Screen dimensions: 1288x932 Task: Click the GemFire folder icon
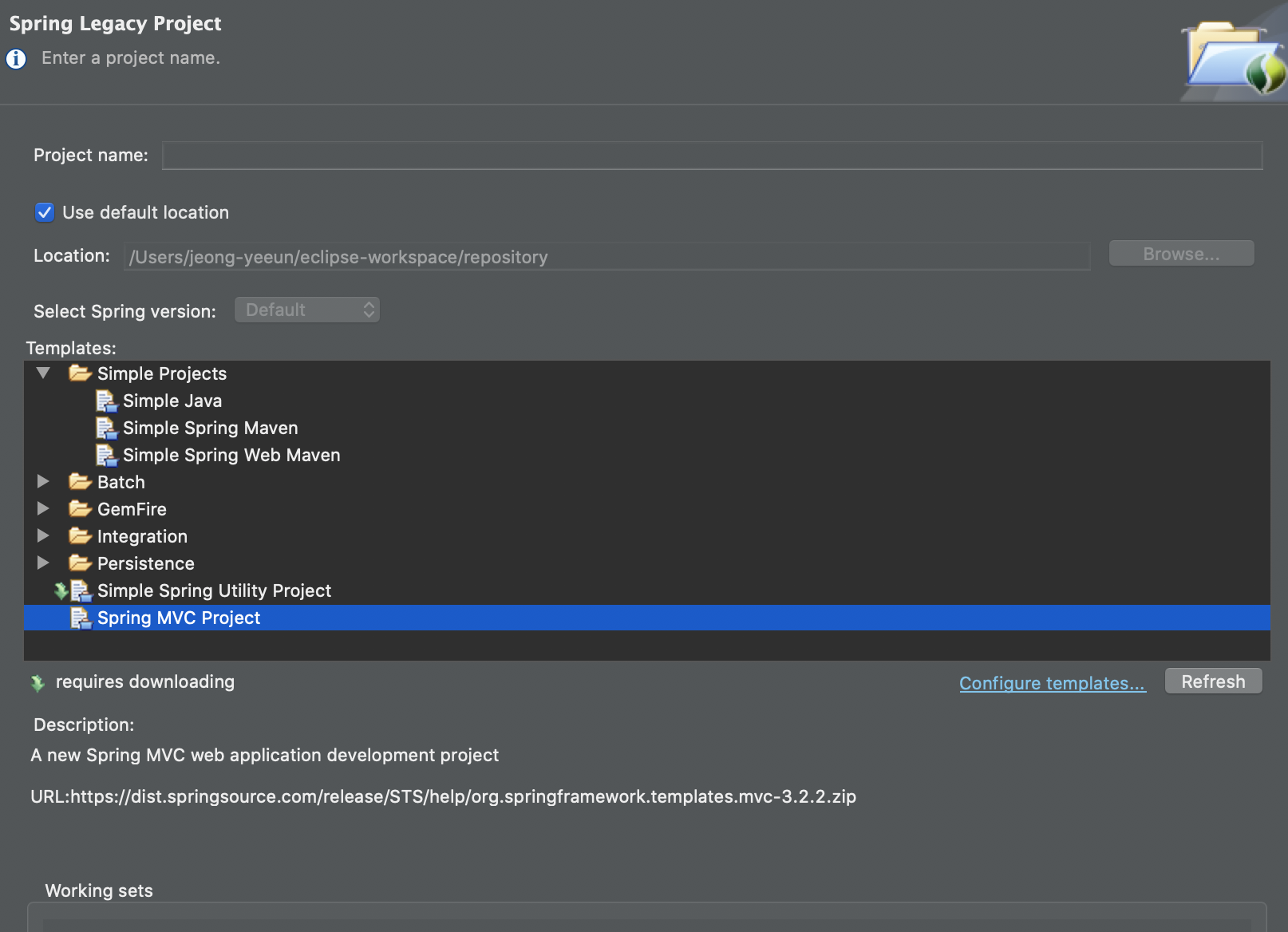click(80, 508)
